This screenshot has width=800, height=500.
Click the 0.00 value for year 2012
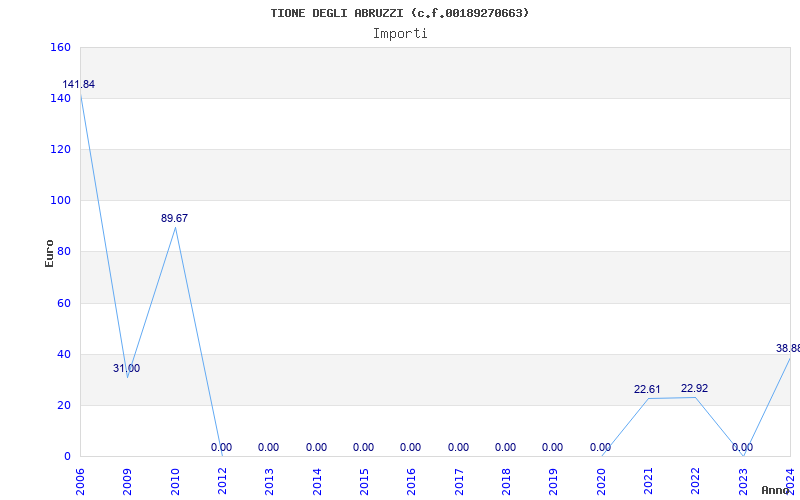[x=221, y=447]
